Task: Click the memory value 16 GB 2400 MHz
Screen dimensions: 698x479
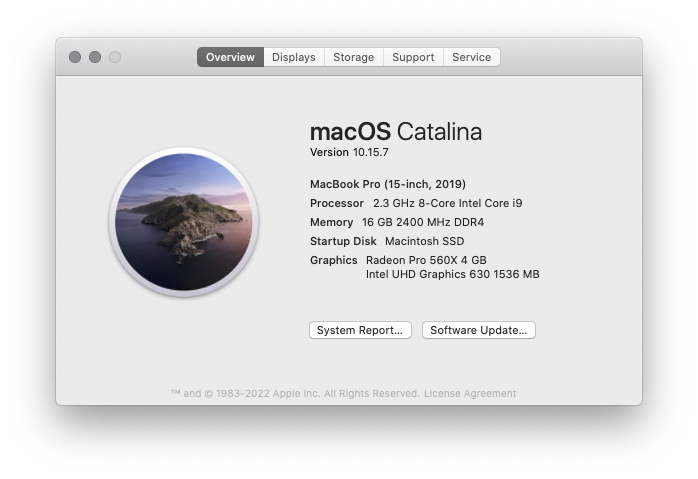Action: (422, 222)
